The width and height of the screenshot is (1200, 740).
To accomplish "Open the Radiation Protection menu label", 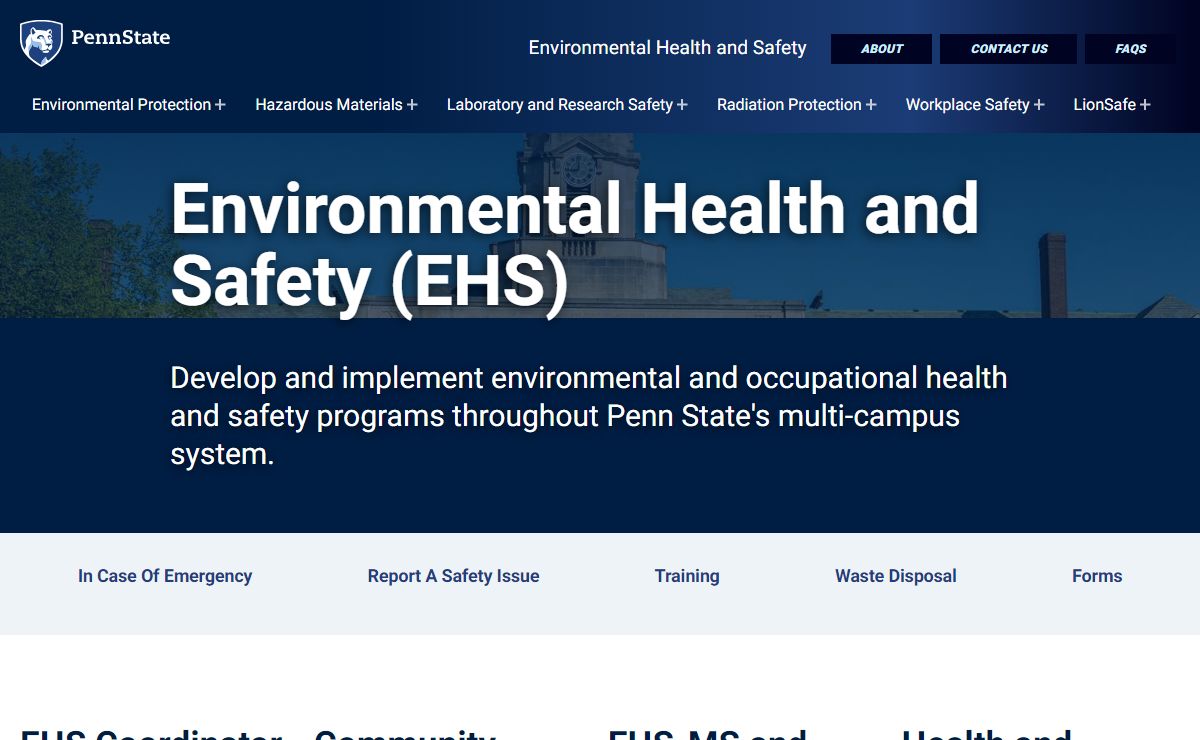I will pos(789,105).
